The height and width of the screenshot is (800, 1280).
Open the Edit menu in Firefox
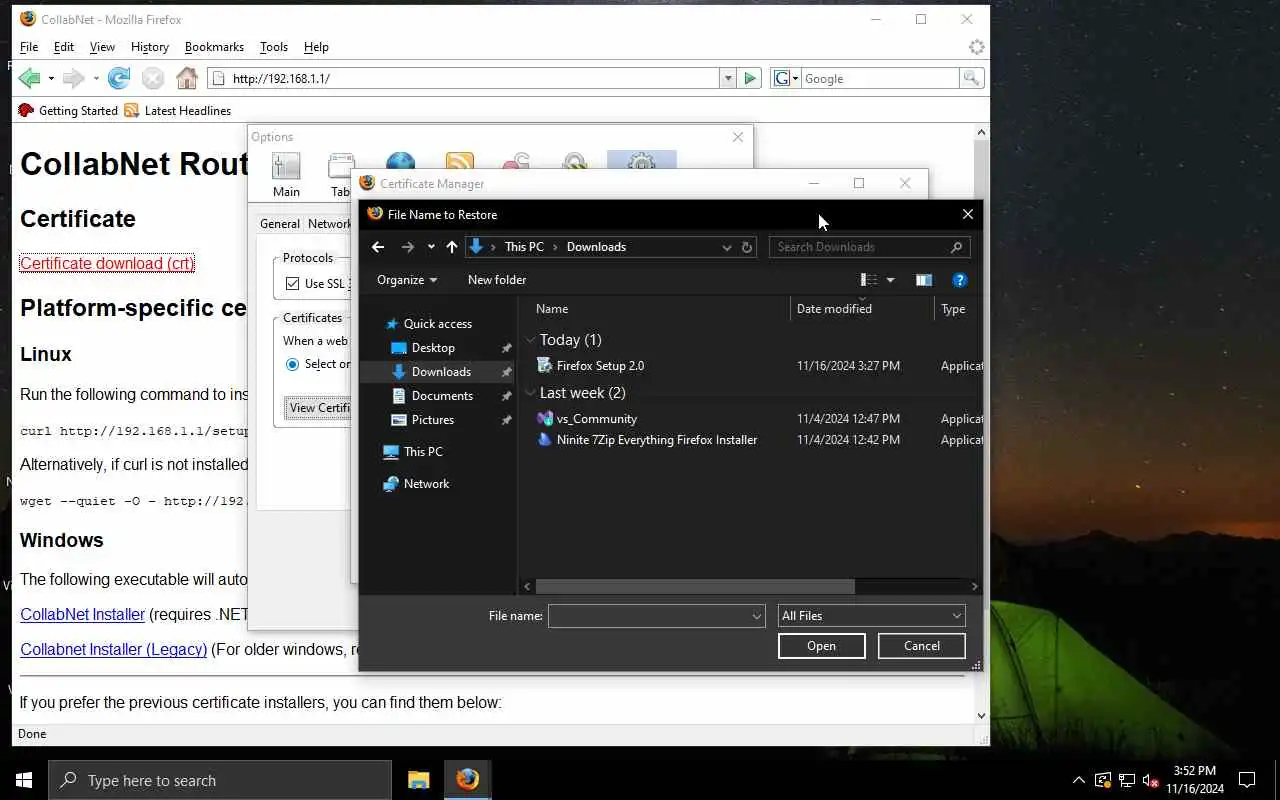(64, 47)
